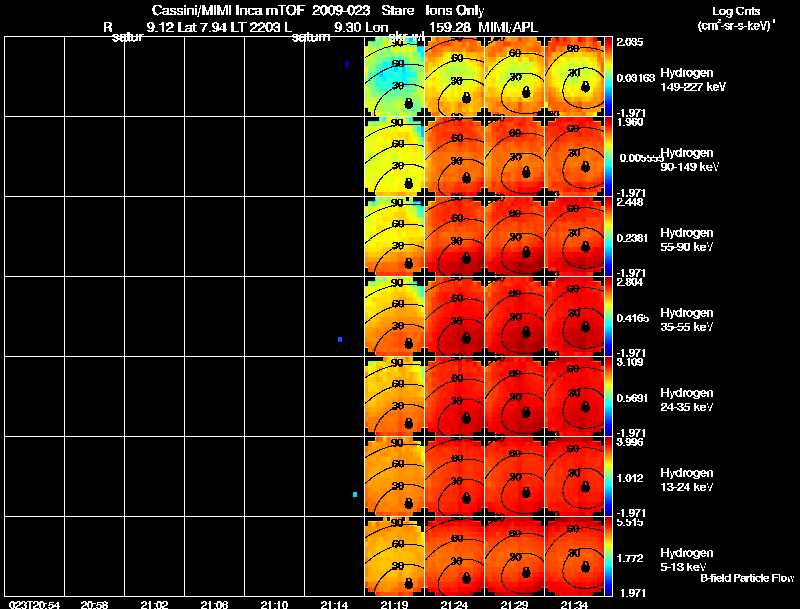
Task: Click the Hydrogen 149-227 keV image at 21:19
Action: (x=394, y=77)
